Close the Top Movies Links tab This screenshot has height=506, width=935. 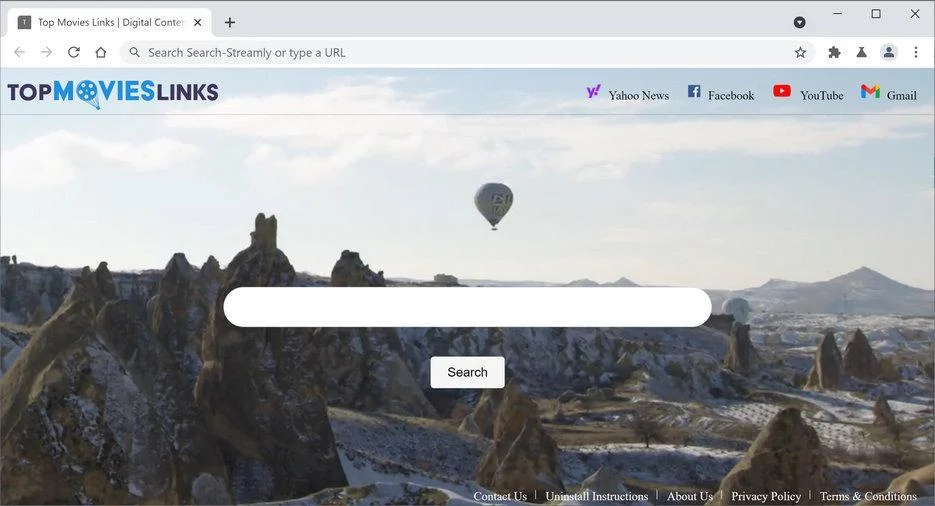click(198, 23)
